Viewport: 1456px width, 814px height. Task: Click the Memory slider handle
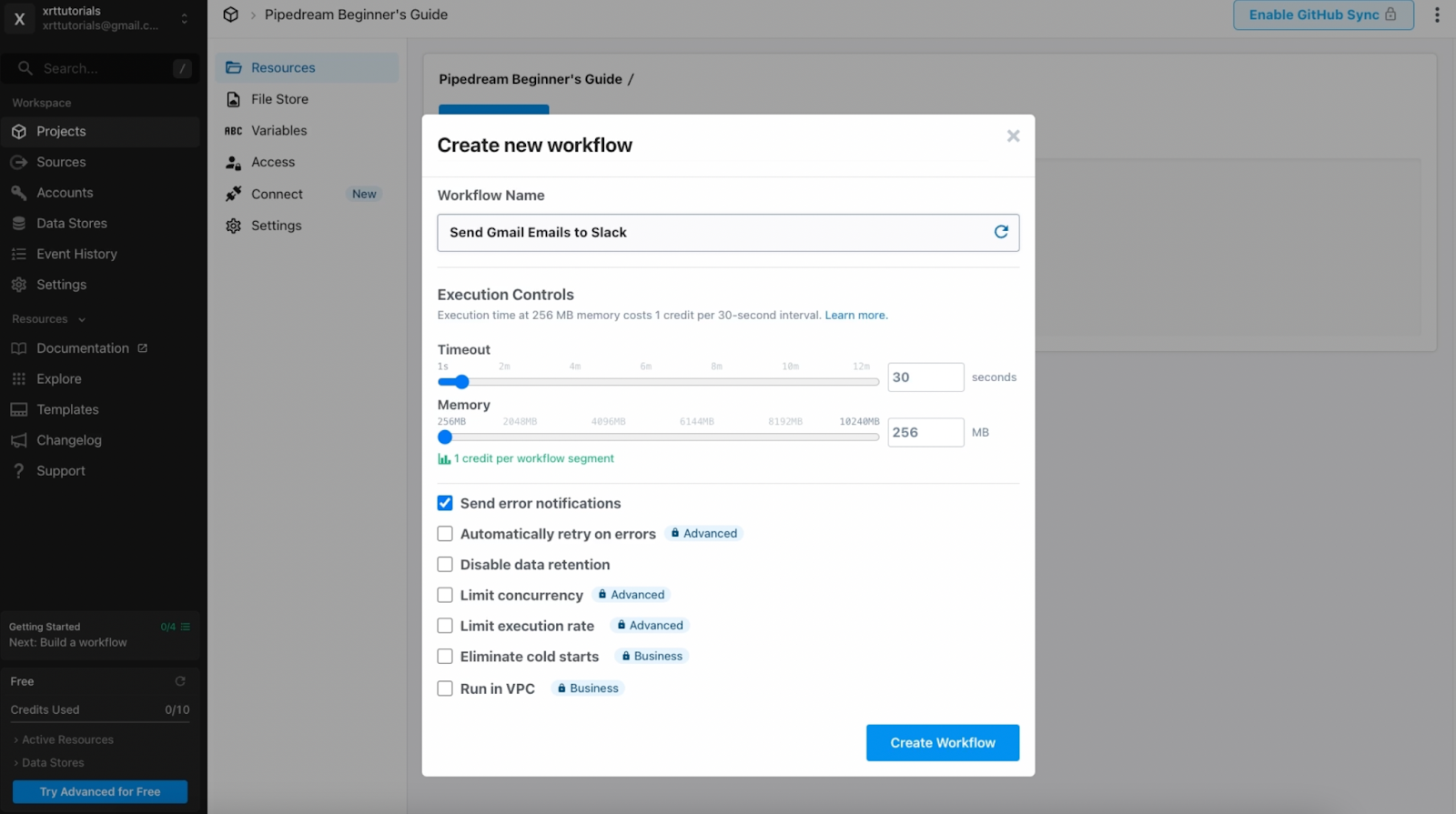pos(445,437)
